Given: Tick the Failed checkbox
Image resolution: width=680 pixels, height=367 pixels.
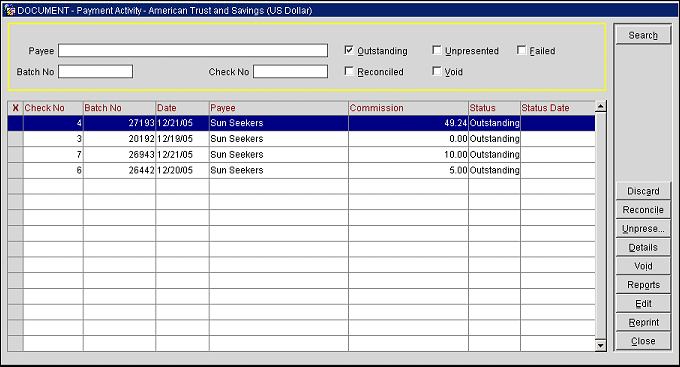Looking at the screenshot, I should pyautogui.click(x=521, y=50).
